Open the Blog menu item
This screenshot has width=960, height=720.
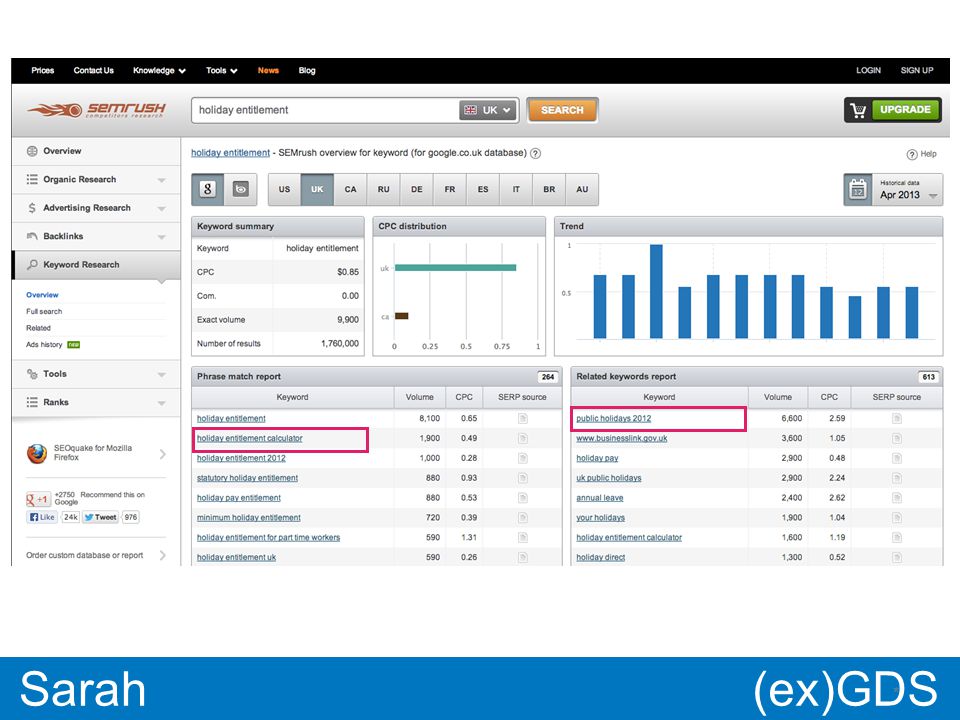[x=307, y=70]
